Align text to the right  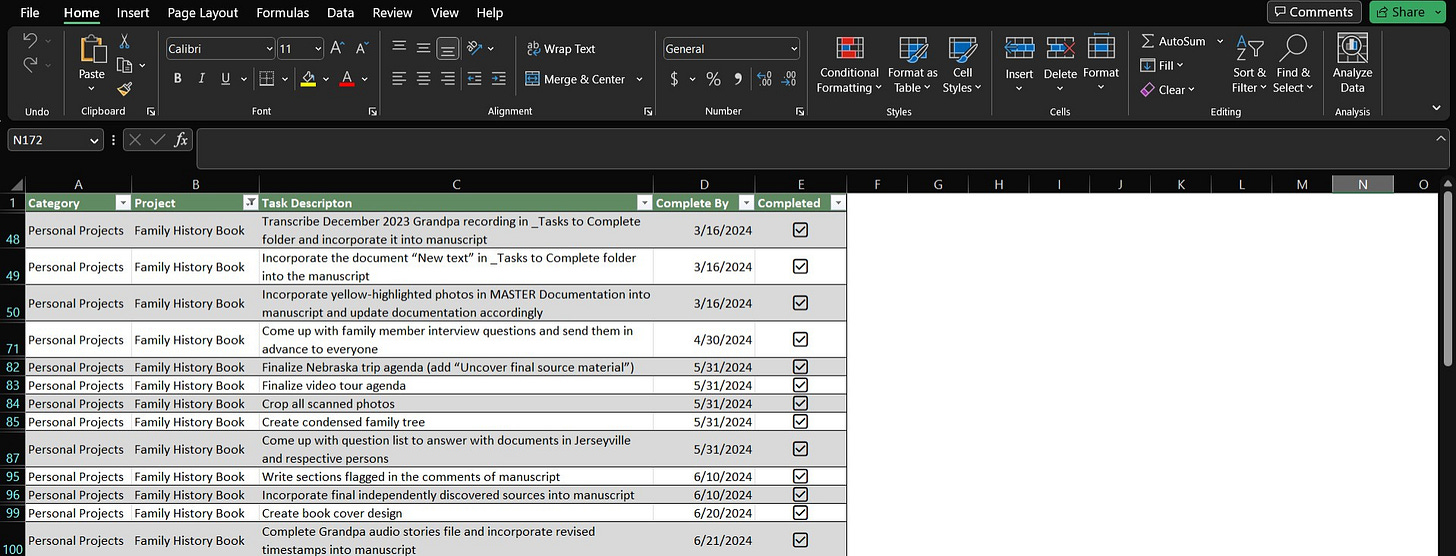(x=447, y=79)
